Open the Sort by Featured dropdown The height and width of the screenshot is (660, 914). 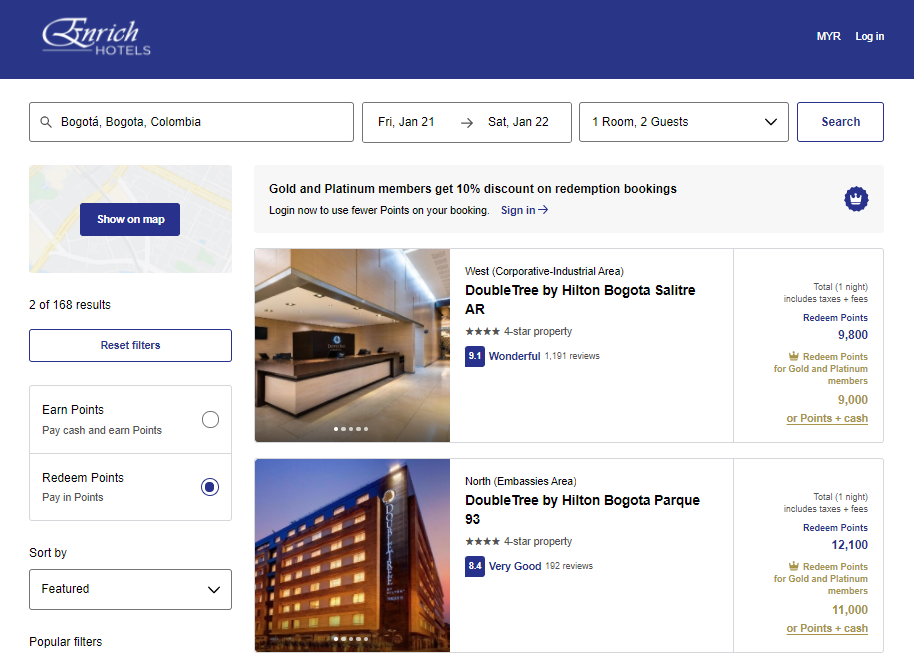130,589
